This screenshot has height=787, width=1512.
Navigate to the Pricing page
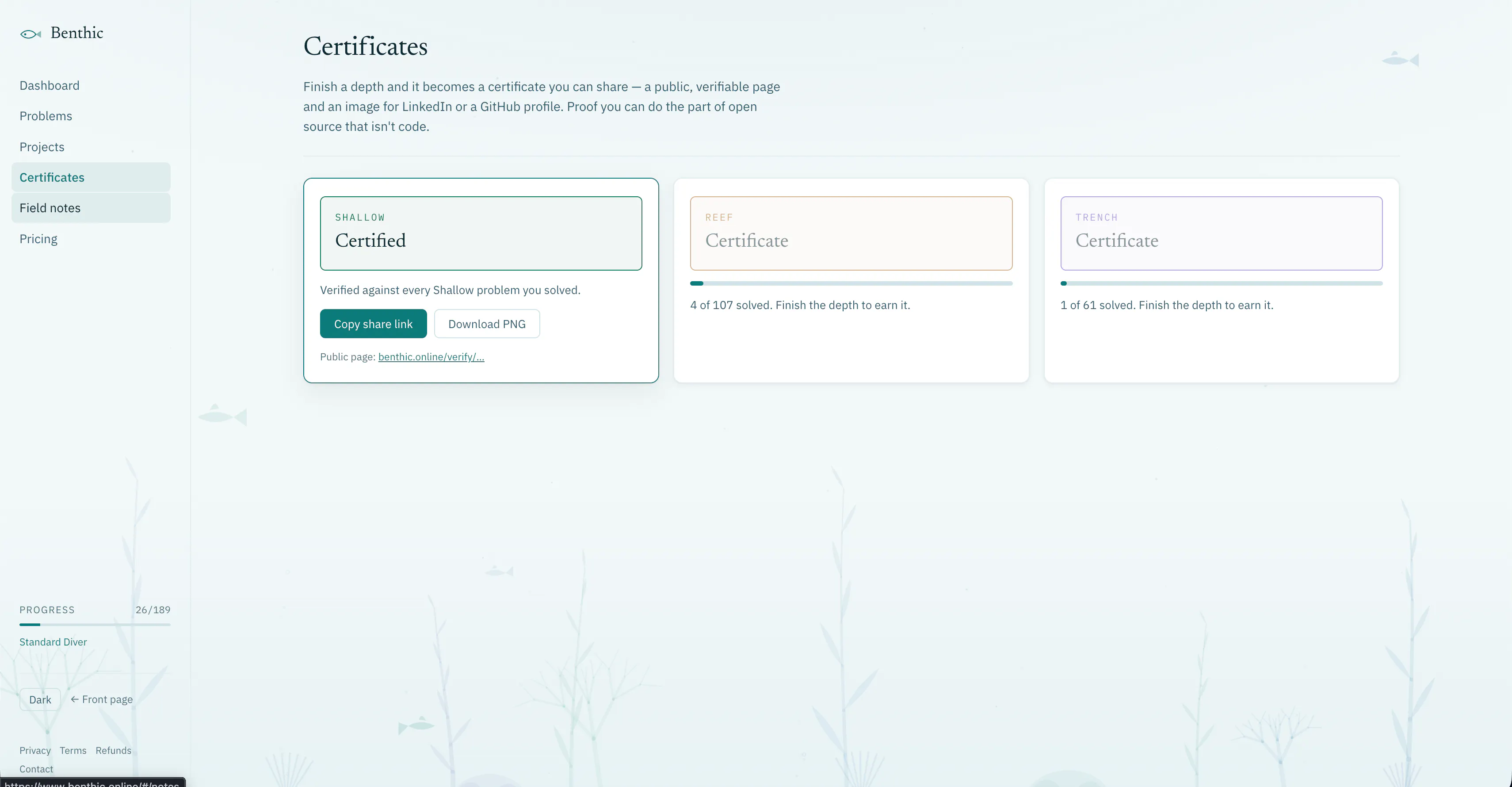91,239
